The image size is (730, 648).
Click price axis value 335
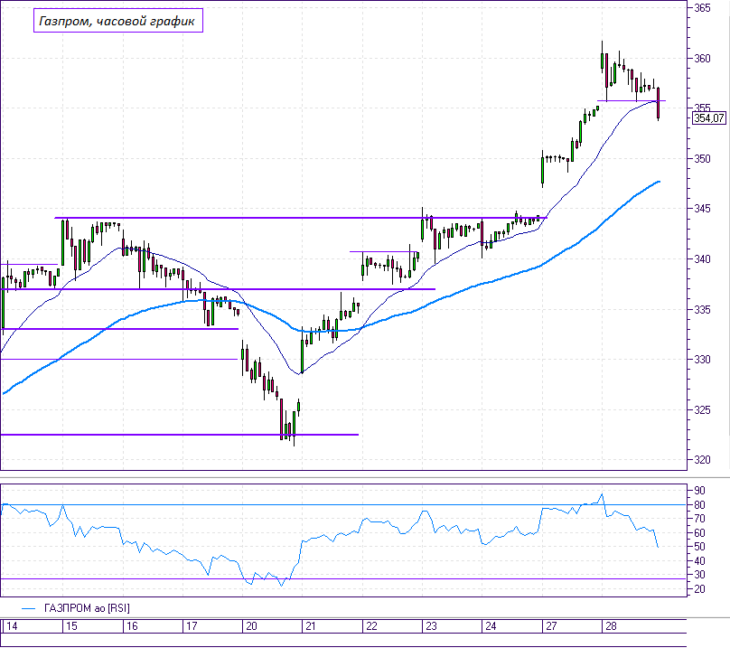tap(702, 310)
